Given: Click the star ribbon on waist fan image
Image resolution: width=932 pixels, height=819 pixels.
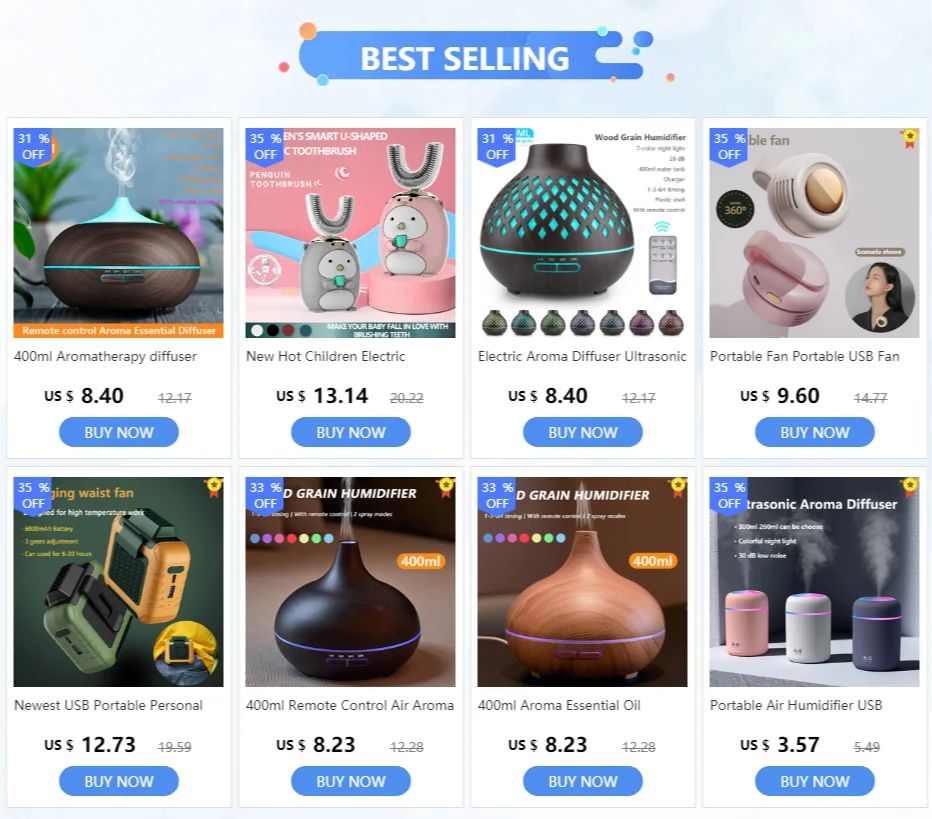Looking at the screenshot, I should (x=215, y=488).
